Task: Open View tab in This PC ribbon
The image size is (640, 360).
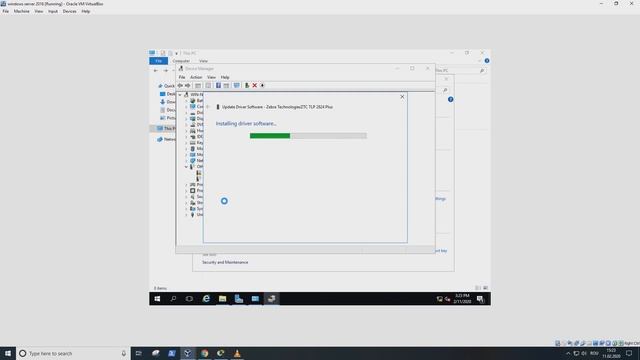Action: point(203,61)
